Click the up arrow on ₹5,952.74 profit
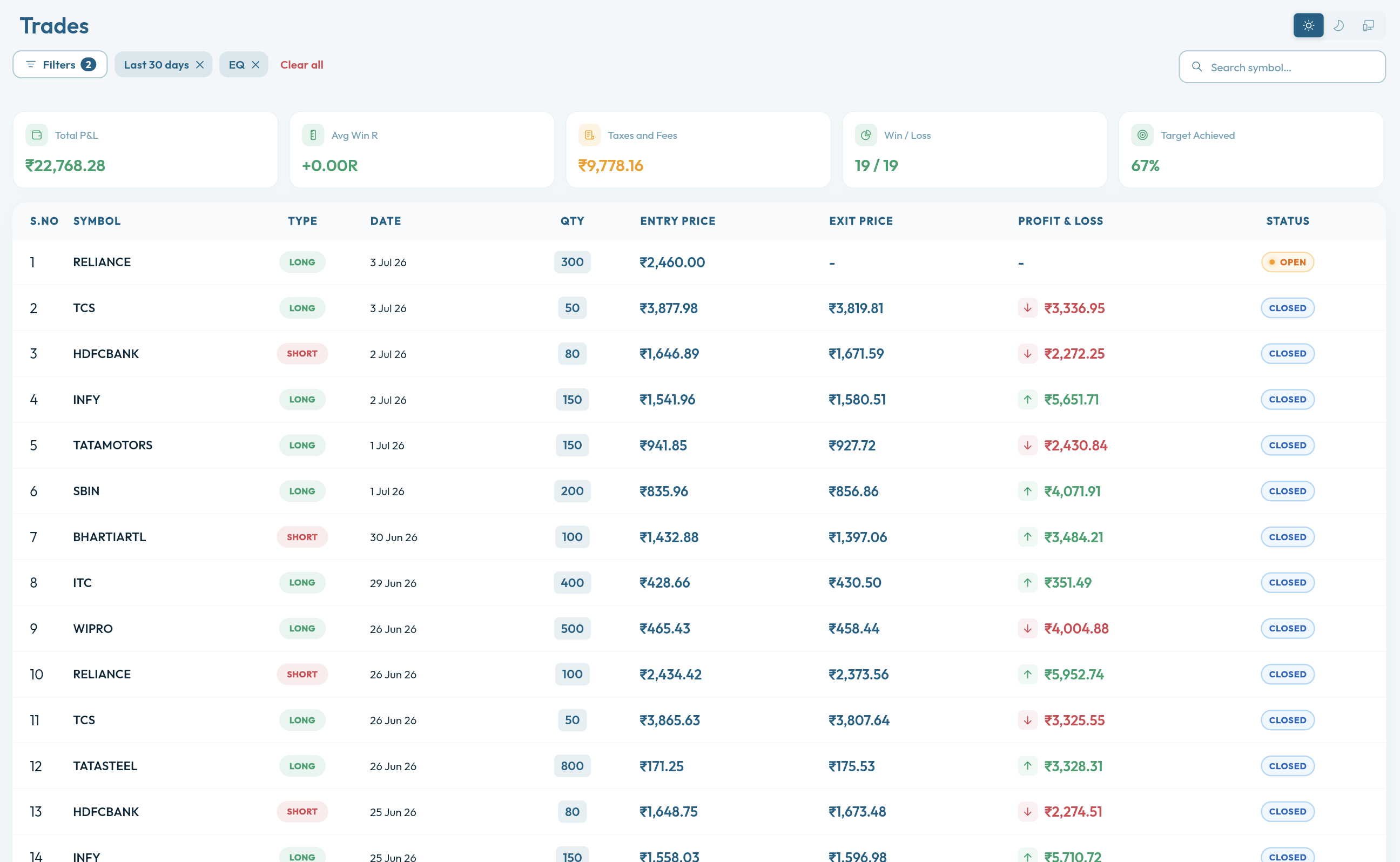 (x=1027, y=675)
